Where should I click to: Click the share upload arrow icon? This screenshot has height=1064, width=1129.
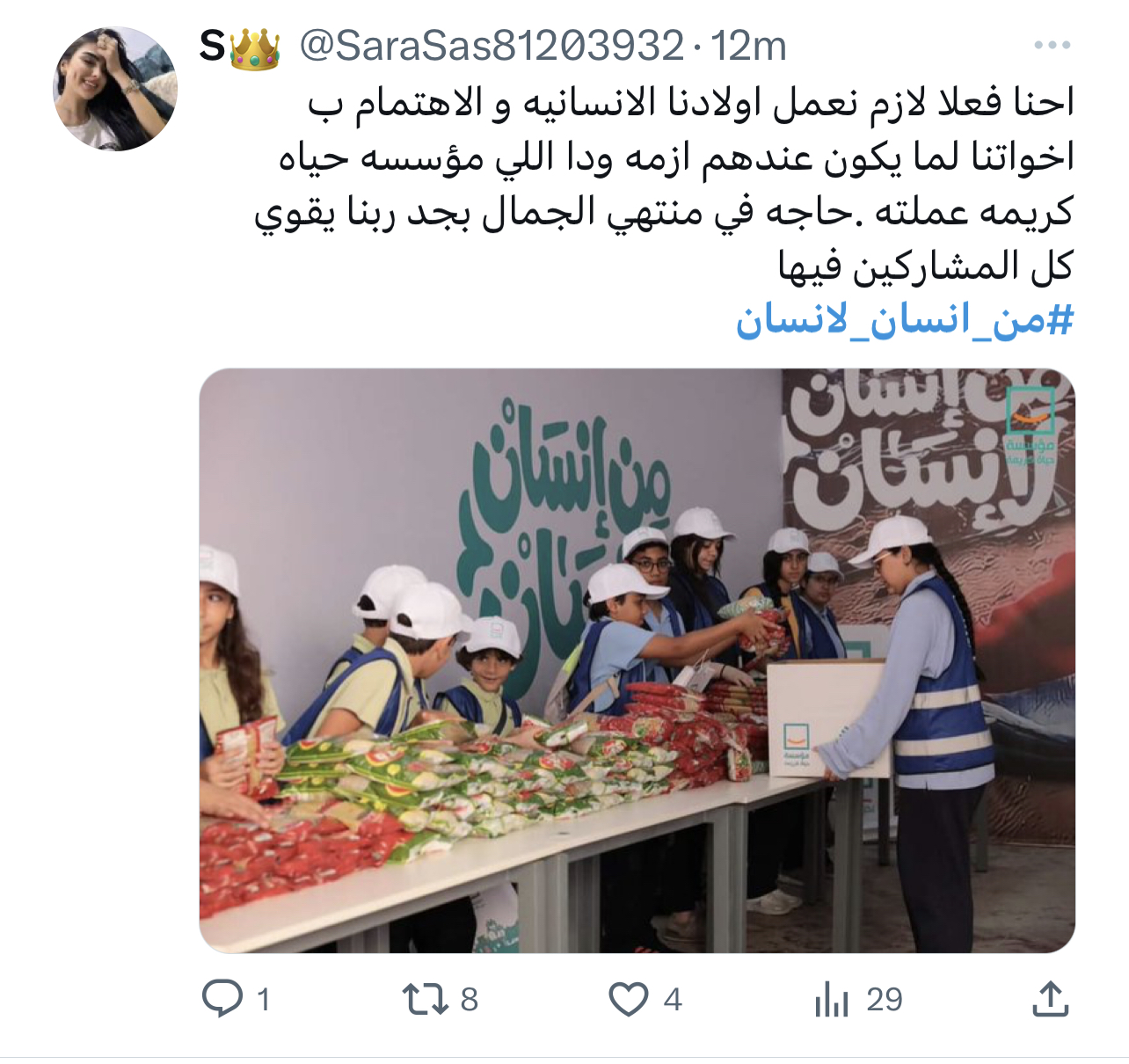point(1050,999)
